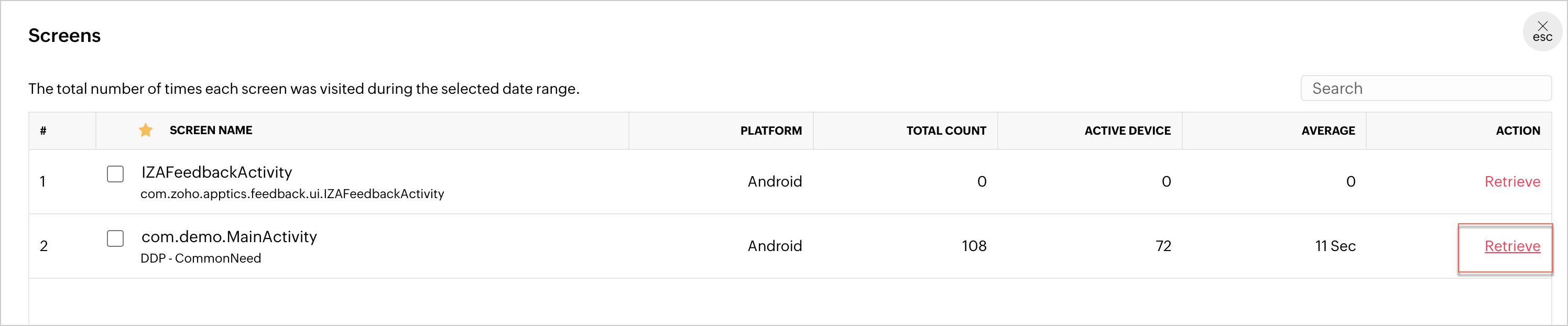
Task: Select the com.demo.MainActivity row checkbox
Action: 115,238
